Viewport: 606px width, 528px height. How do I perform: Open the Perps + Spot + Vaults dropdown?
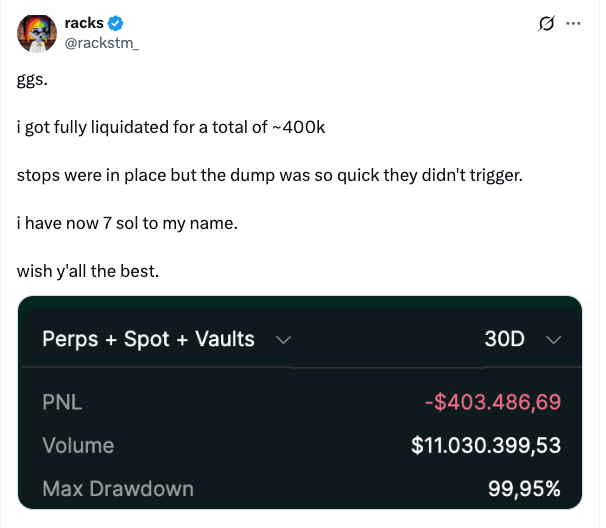tap(149, 339)
